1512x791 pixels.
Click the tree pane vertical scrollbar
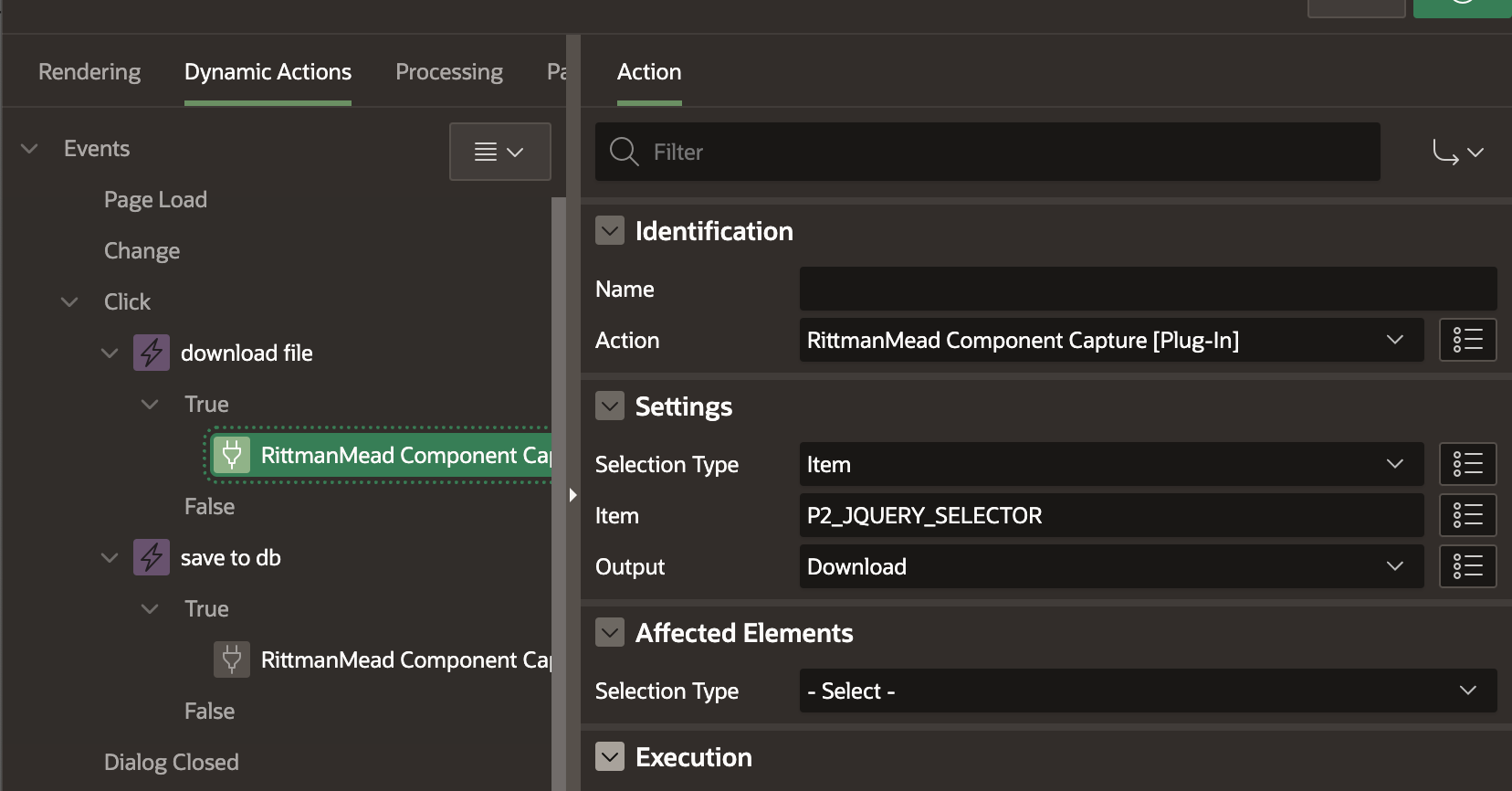tap(559, 493)
